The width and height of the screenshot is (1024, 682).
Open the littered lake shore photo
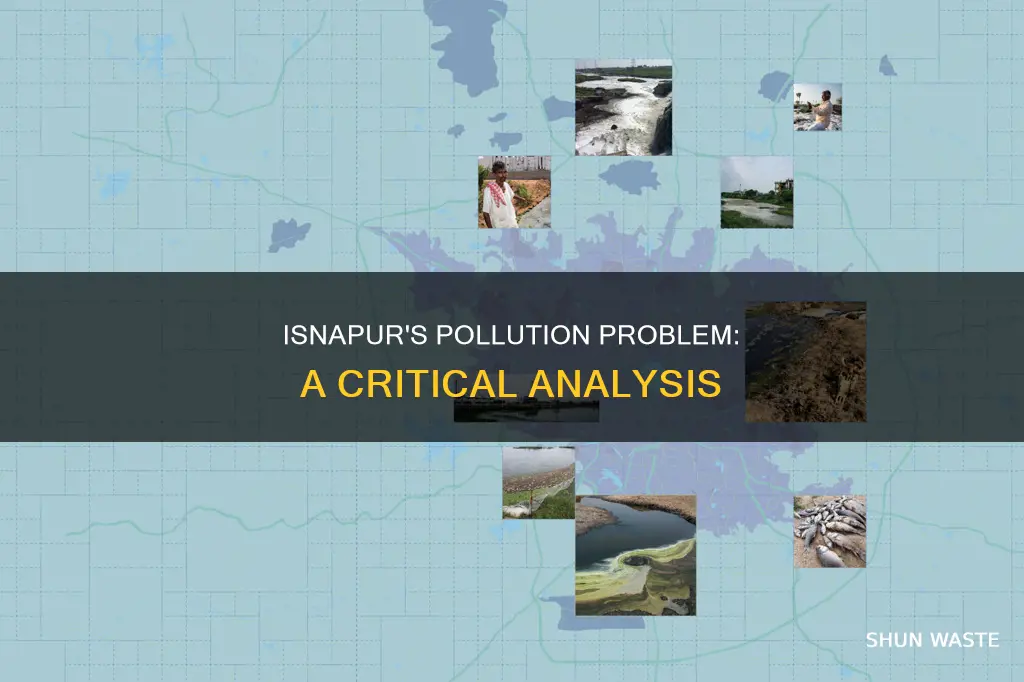coord(539,483)
